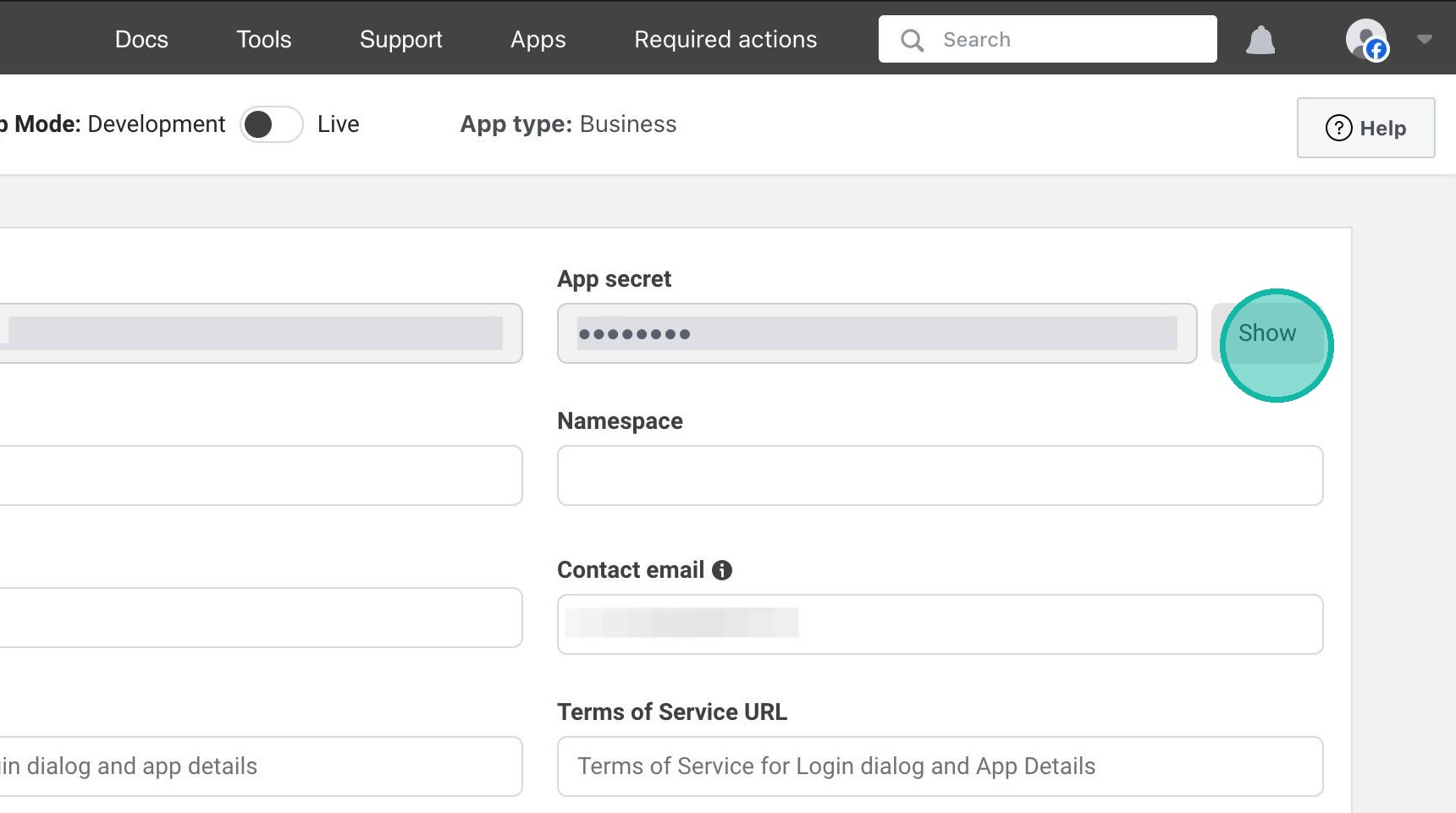Open the profile avatar menu

tap(1365, 40)
